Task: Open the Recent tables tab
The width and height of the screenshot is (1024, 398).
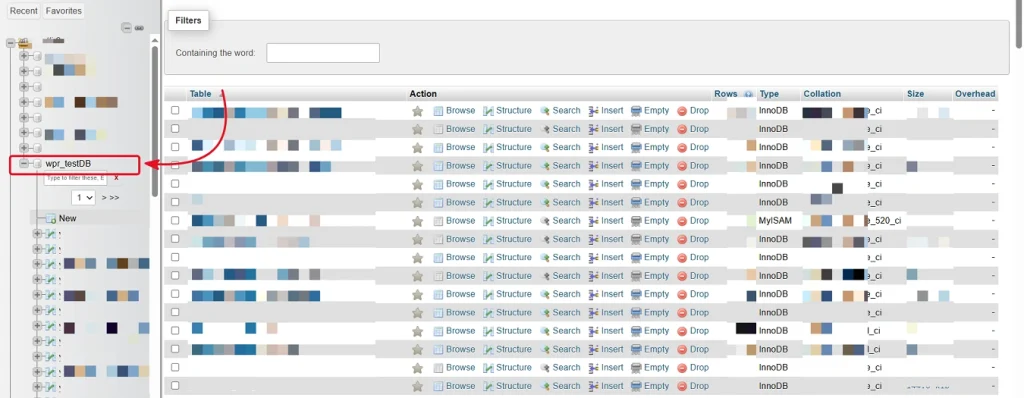Action: pyautogui.click(x=24, y=10)
